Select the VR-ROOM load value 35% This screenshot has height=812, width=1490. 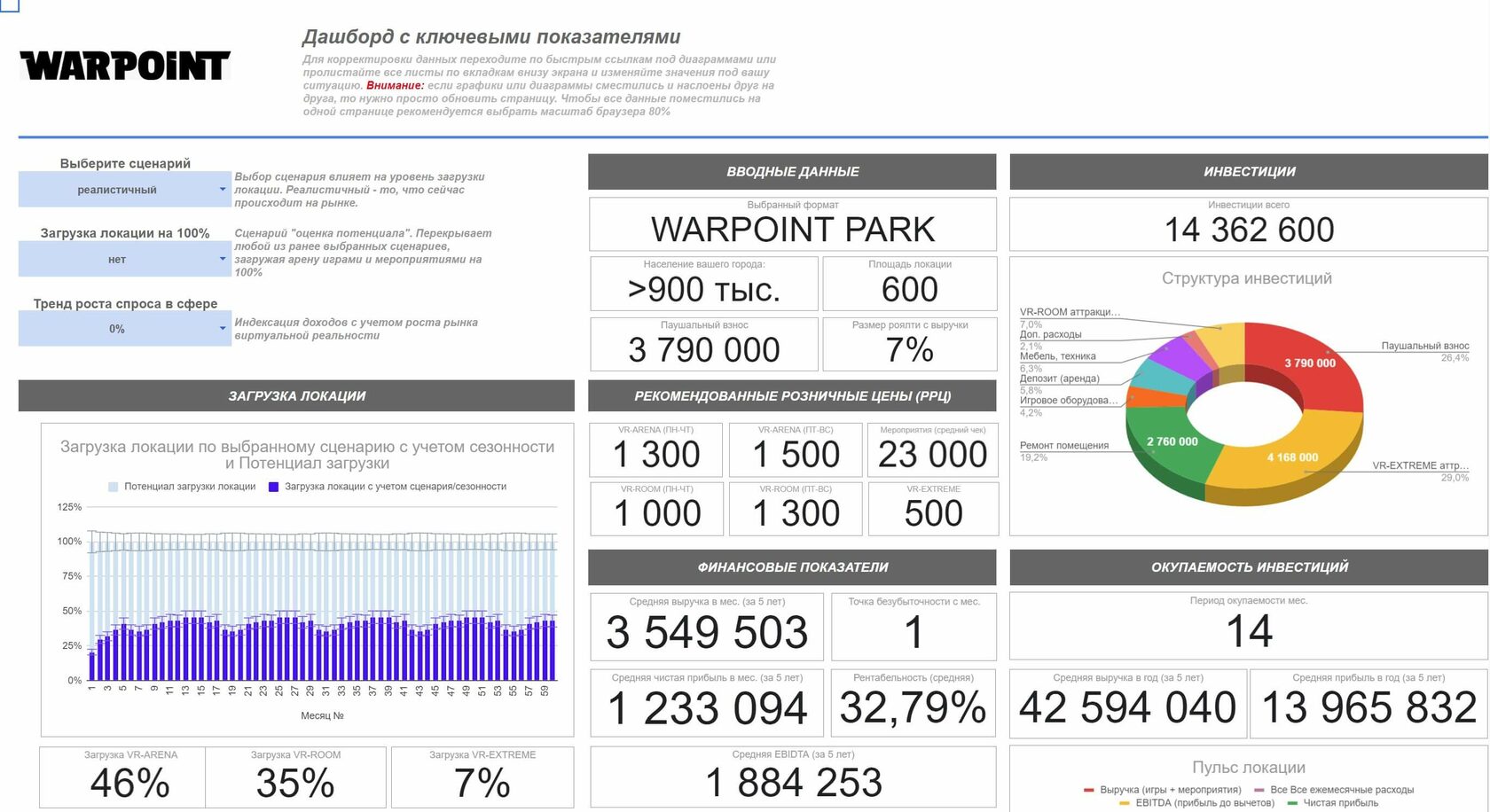pos(295,784)
